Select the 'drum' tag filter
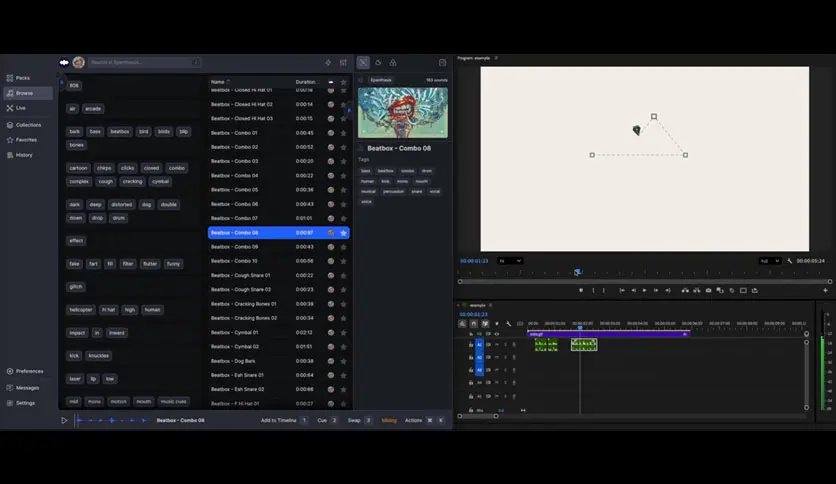Viewport: 836px width, 484px height. tap(118, 218)
